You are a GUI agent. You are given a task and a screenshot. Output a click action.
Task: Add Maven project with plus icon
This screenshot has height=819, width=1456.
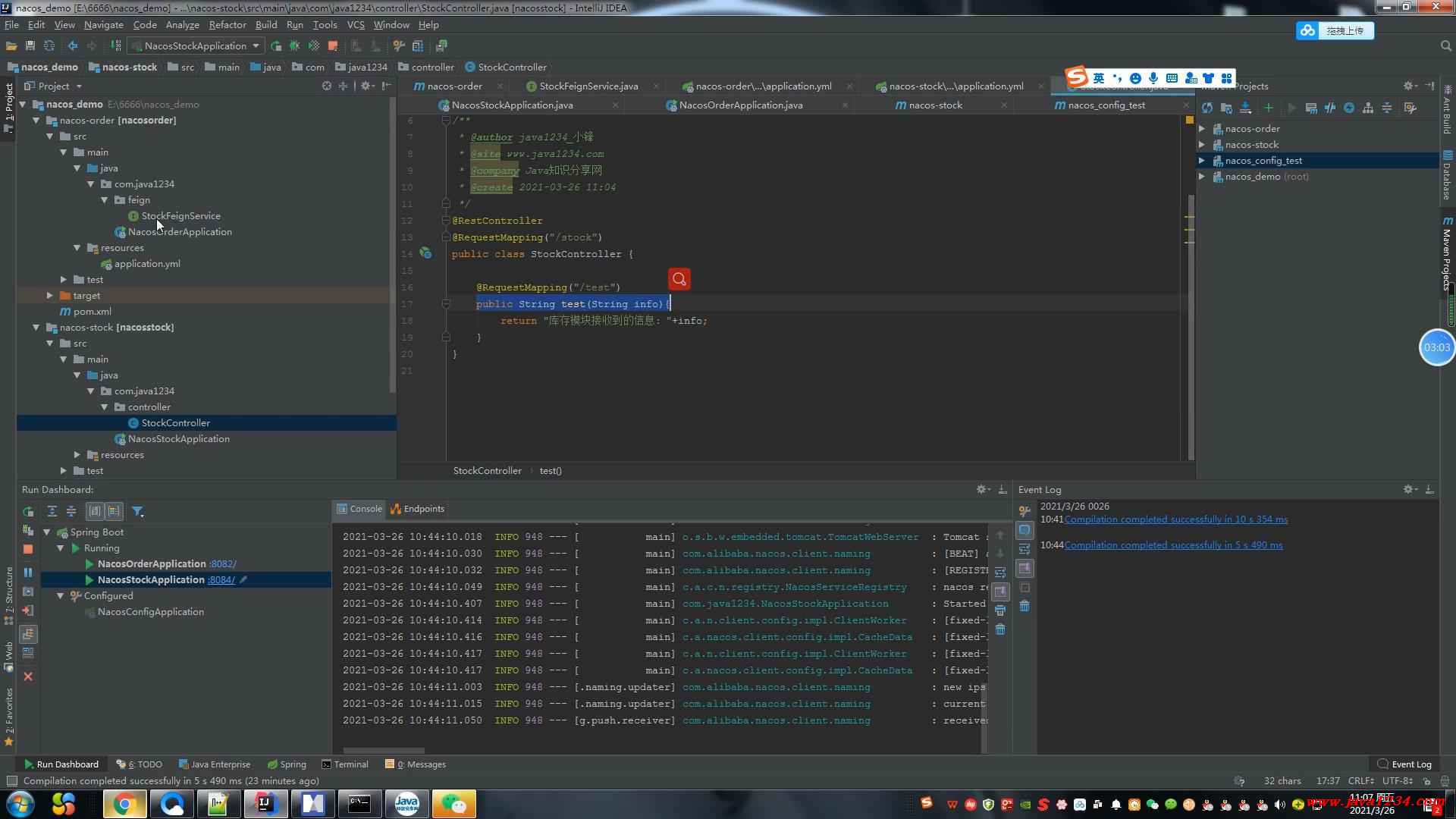[1268, 108]
